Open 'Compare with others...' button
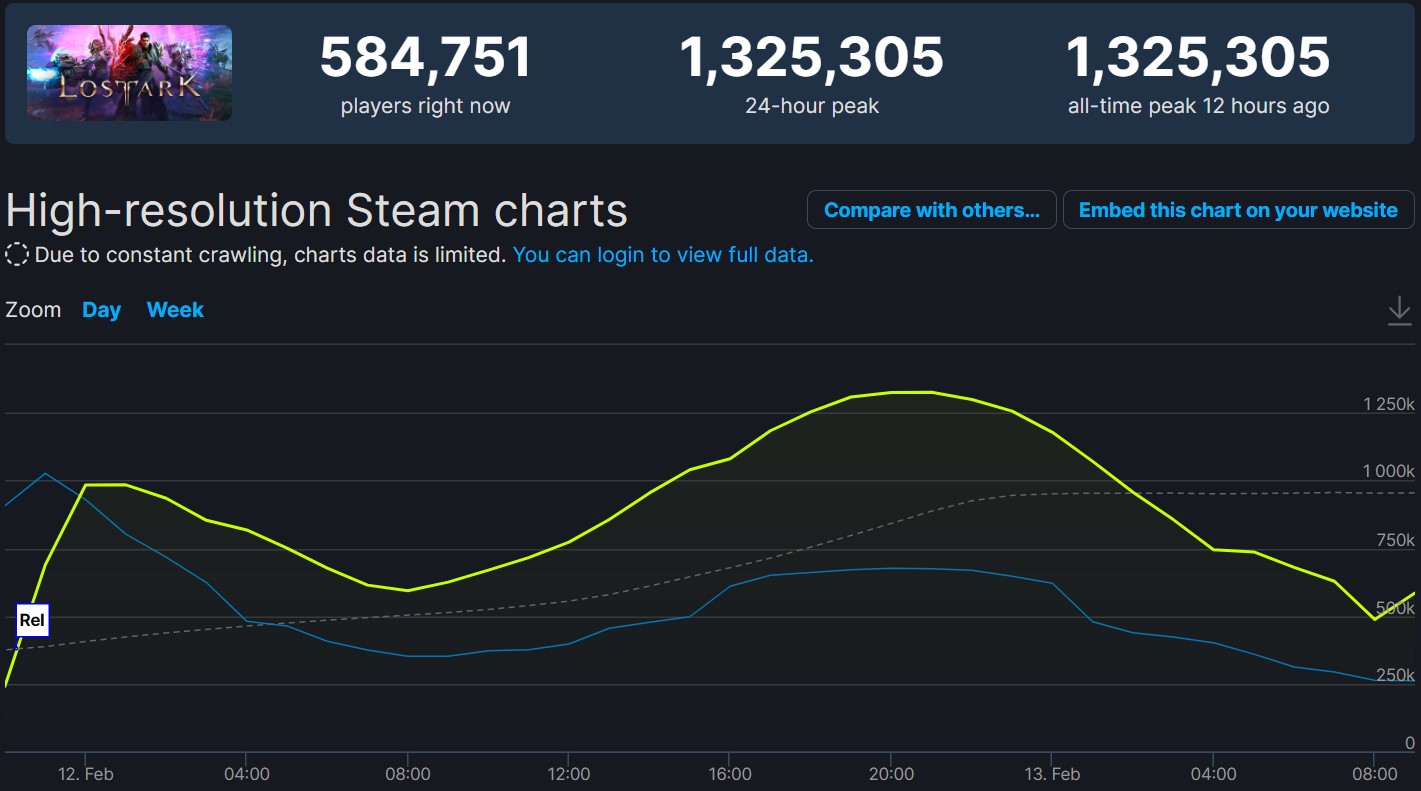 (931, 210)
